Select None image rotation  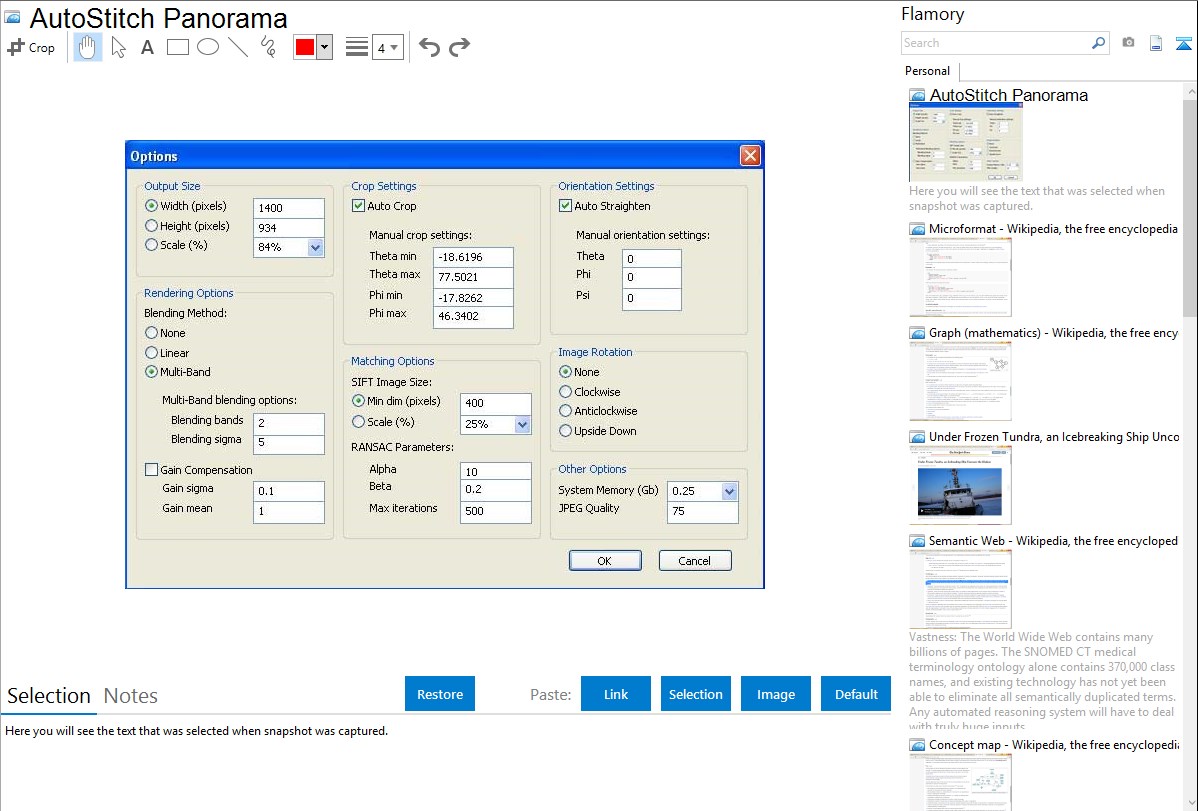click(565, 371)
